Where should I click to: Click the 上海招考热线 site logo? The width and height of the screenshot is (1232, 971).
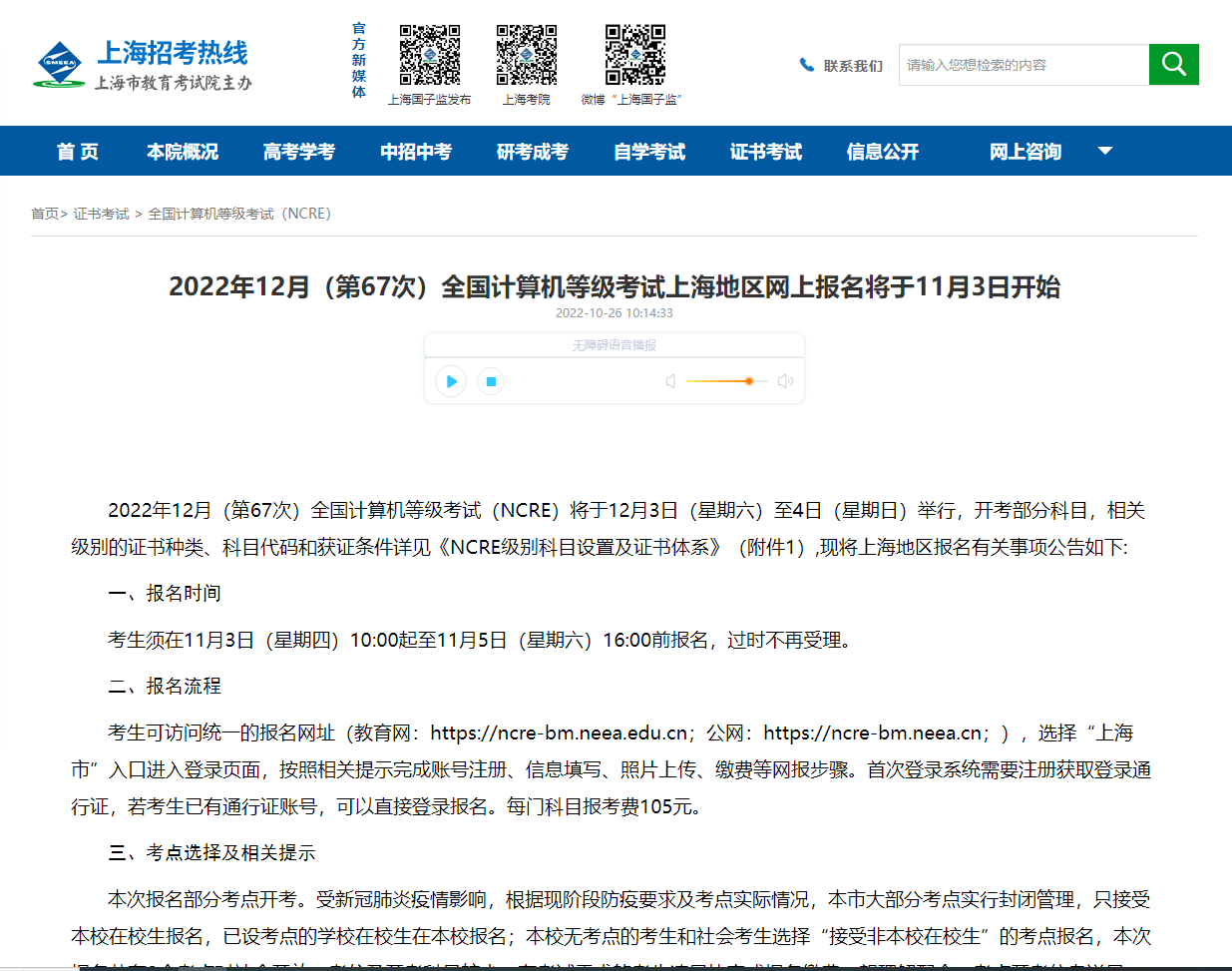coord(143,66)
